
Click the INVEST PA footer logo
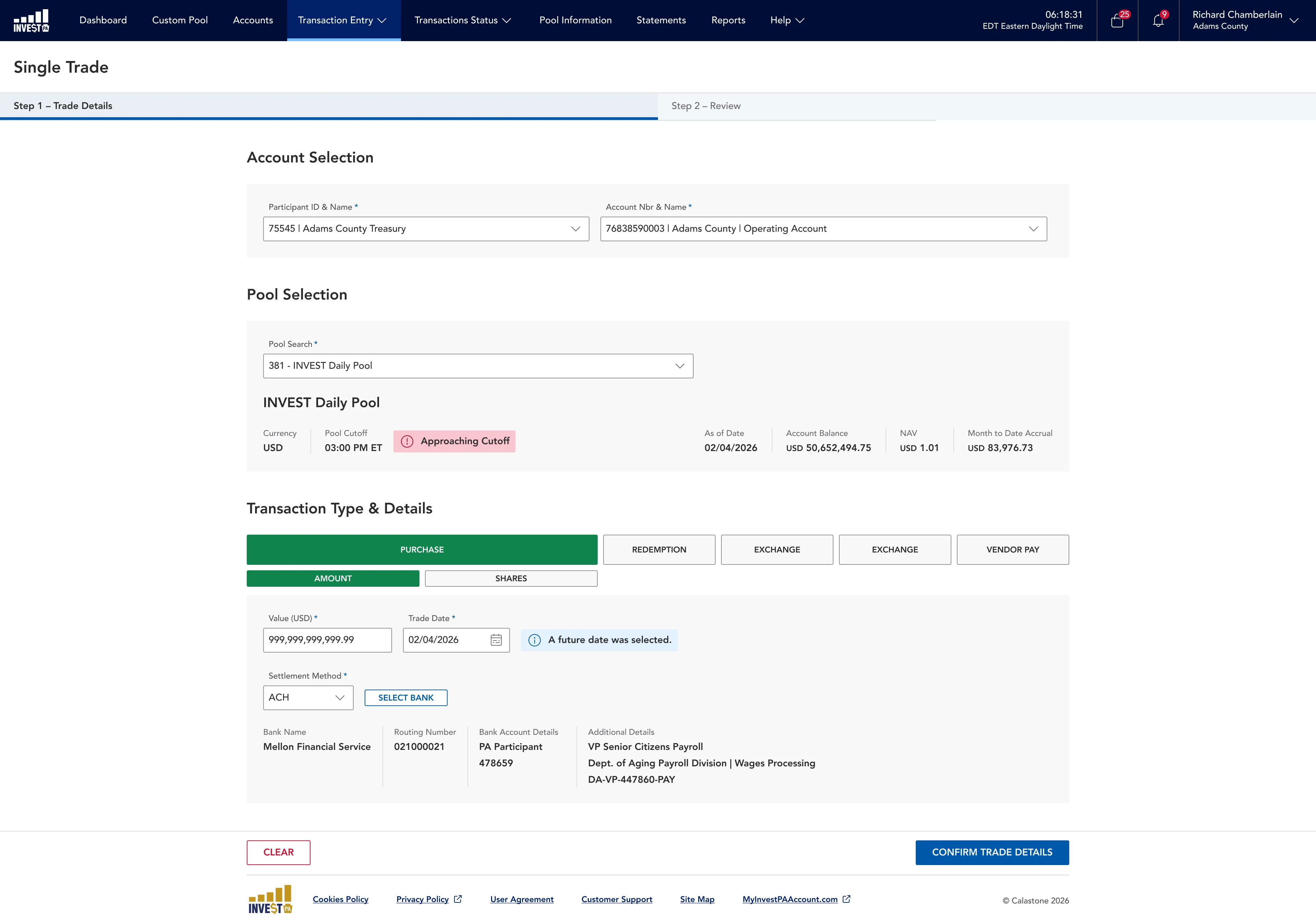270,899
